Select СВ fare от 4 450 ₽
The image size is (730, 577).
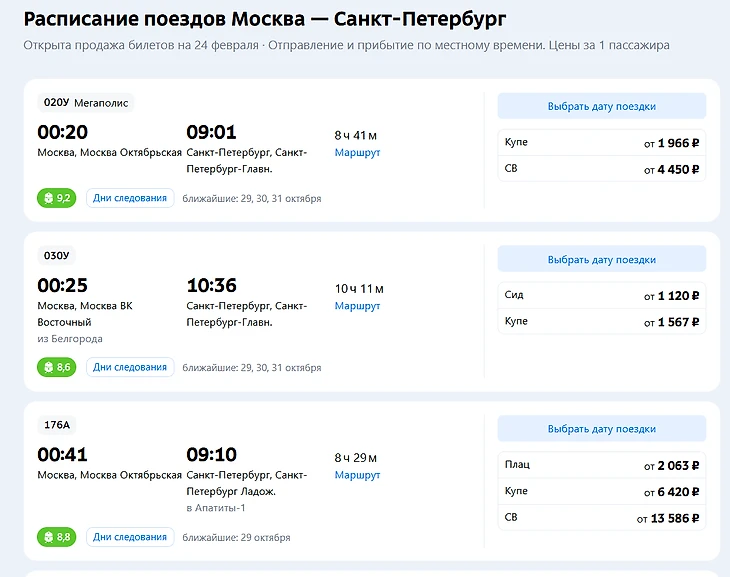point(602,169)
